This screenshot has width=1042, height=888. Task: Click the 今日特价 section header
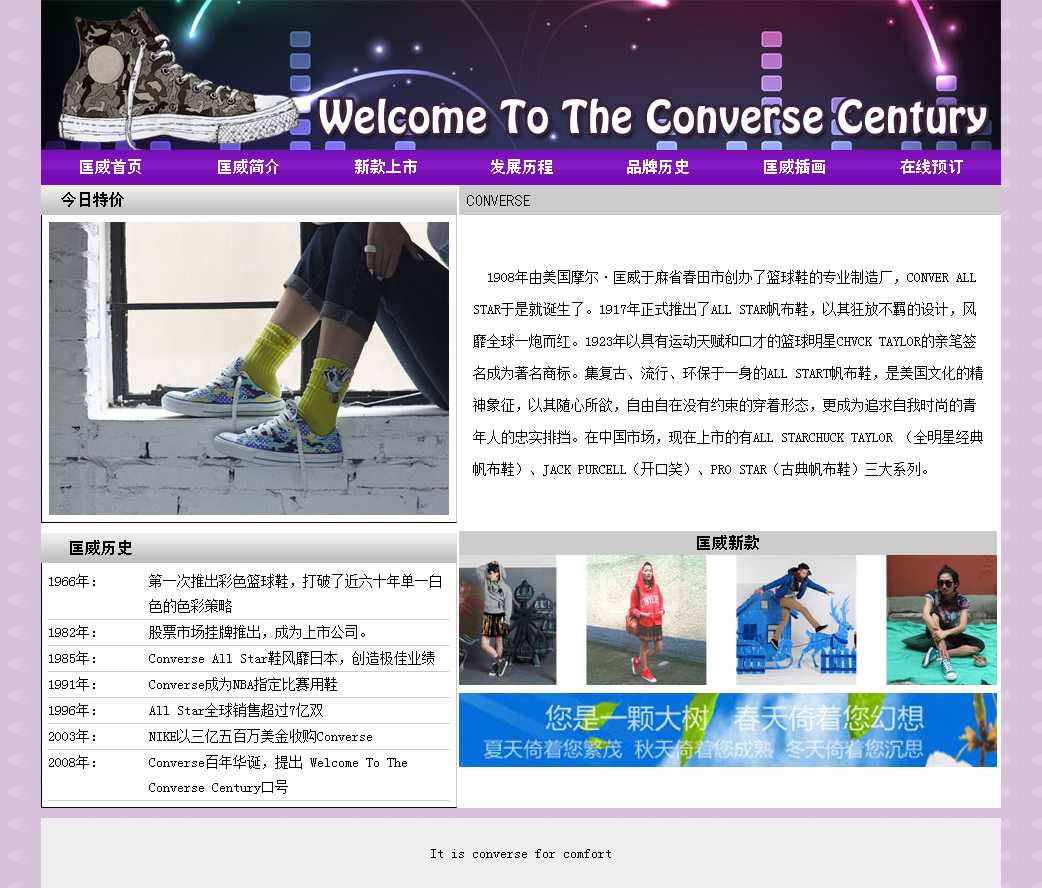(x=92, y=200)
